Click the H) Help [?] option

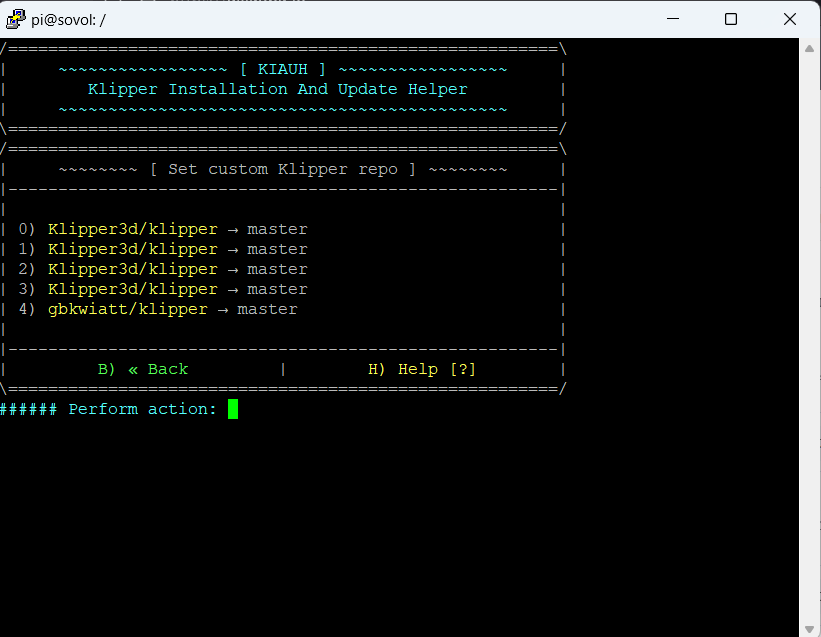pos(422,369)
